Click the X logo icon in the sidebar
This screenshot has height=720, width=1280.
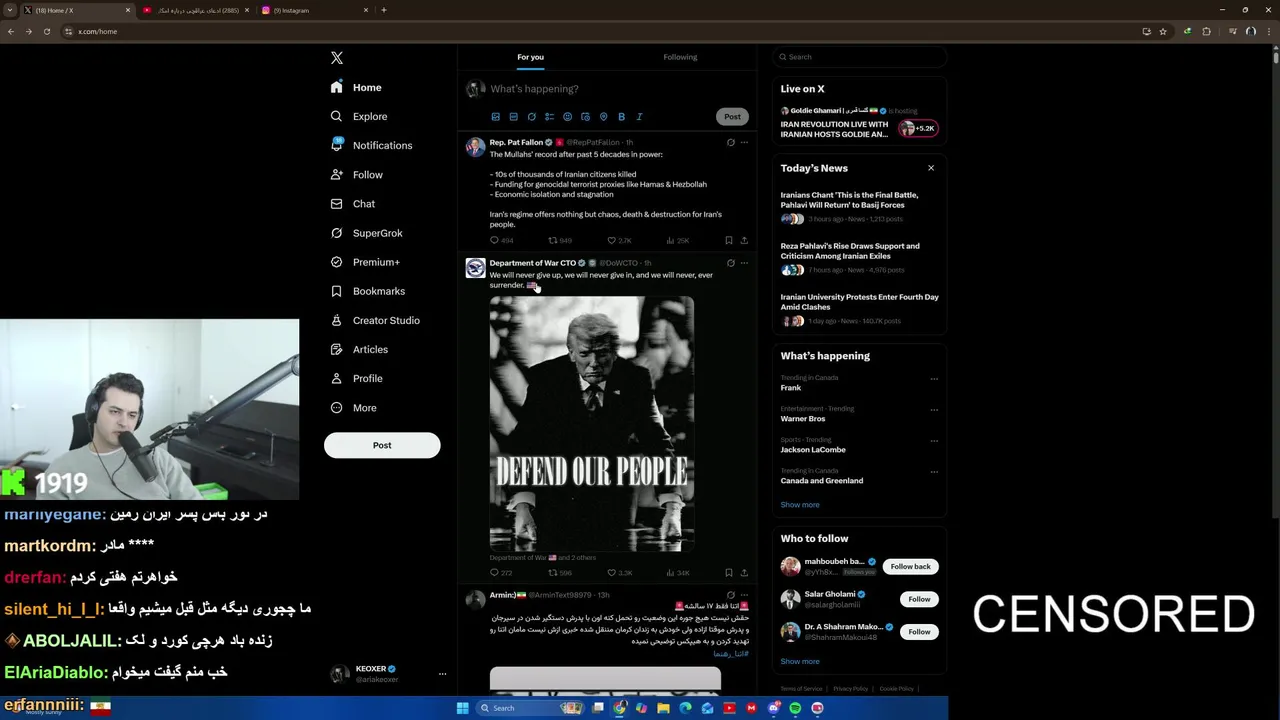(x=337, y=58)
